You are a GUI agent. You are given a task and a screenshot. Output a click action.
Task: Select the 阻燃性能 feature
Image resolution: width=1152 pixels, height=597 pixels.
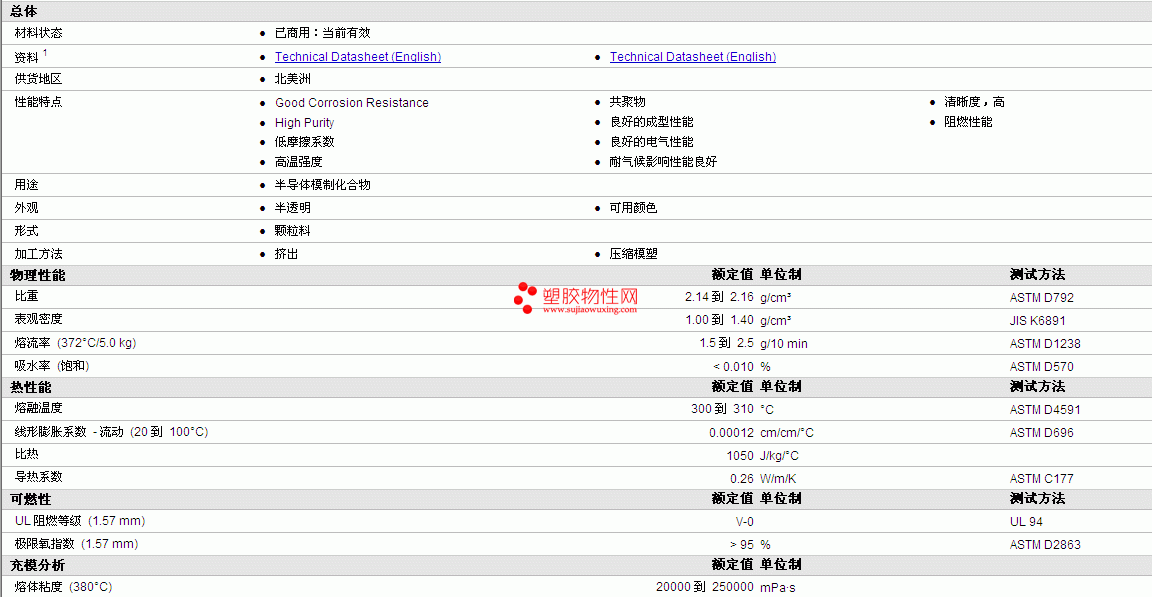tap(968, 122)
